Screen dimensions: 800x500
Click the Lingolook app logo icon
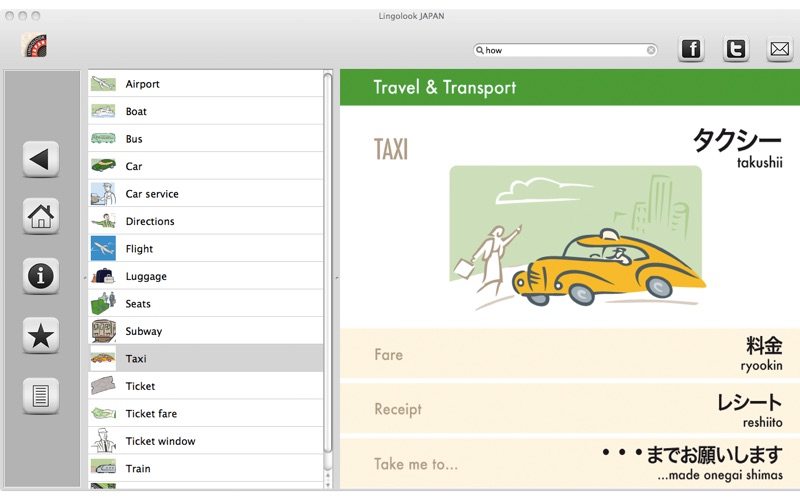tap(34, 45)
